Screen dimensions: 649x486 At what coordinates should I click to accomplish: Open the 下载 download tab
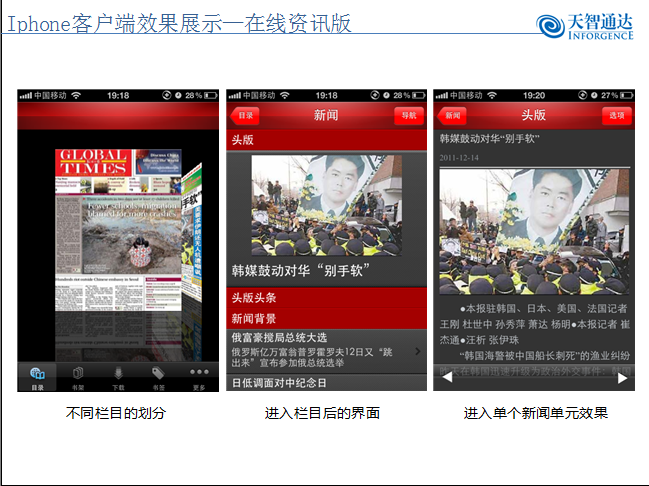118,377
